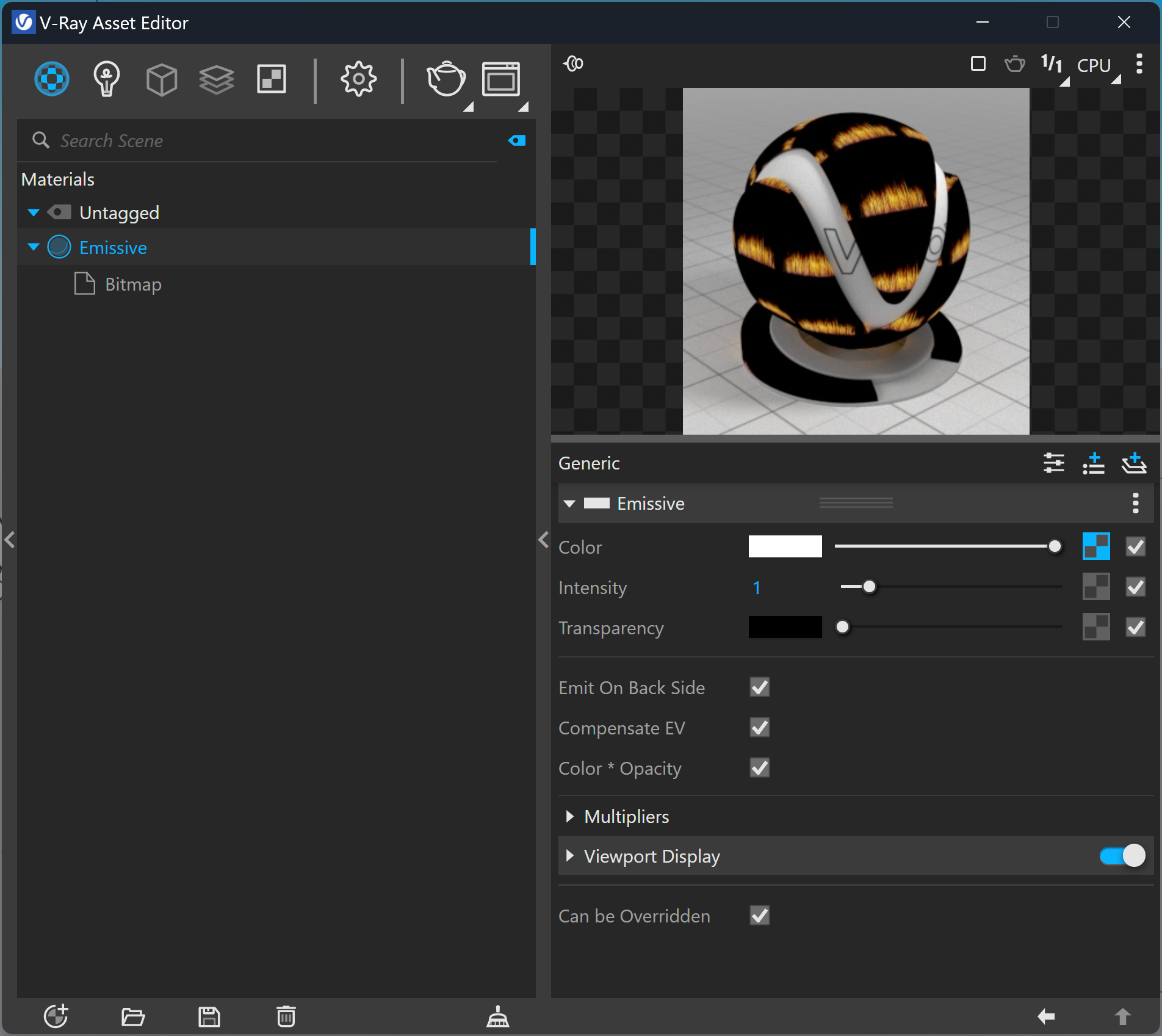Click the Color slider handle
This screenshot has height=1036, width=1162.
coord(1055,546)
